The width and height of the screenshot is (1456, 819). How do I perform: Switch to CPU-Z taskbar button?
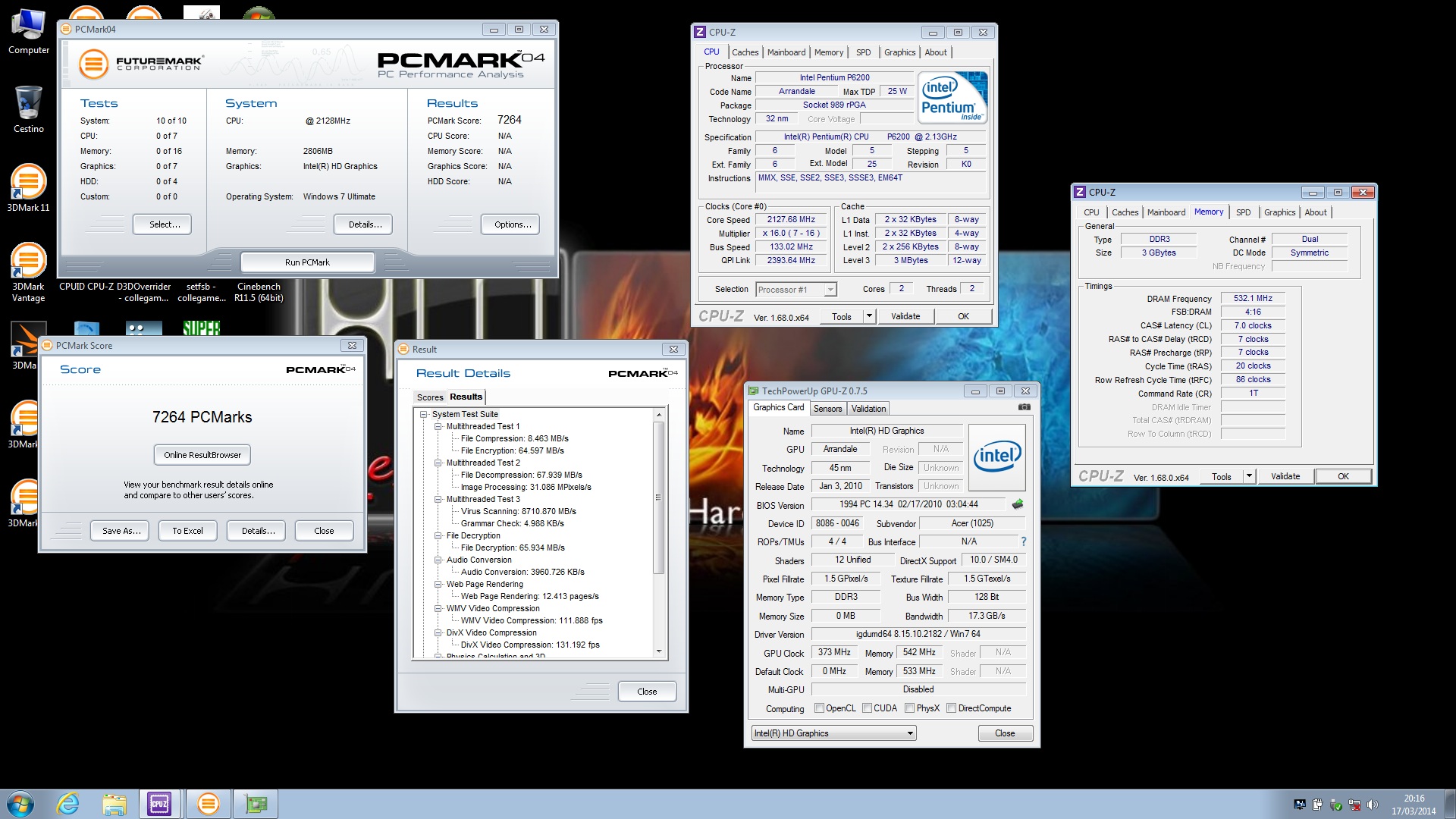click(160, 804)
